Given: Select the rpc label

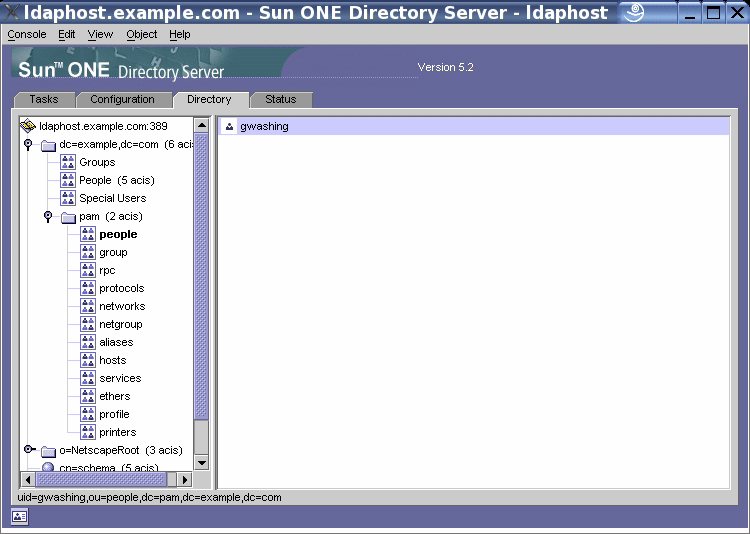Looking at the screenshot, I should coord(107,271).
